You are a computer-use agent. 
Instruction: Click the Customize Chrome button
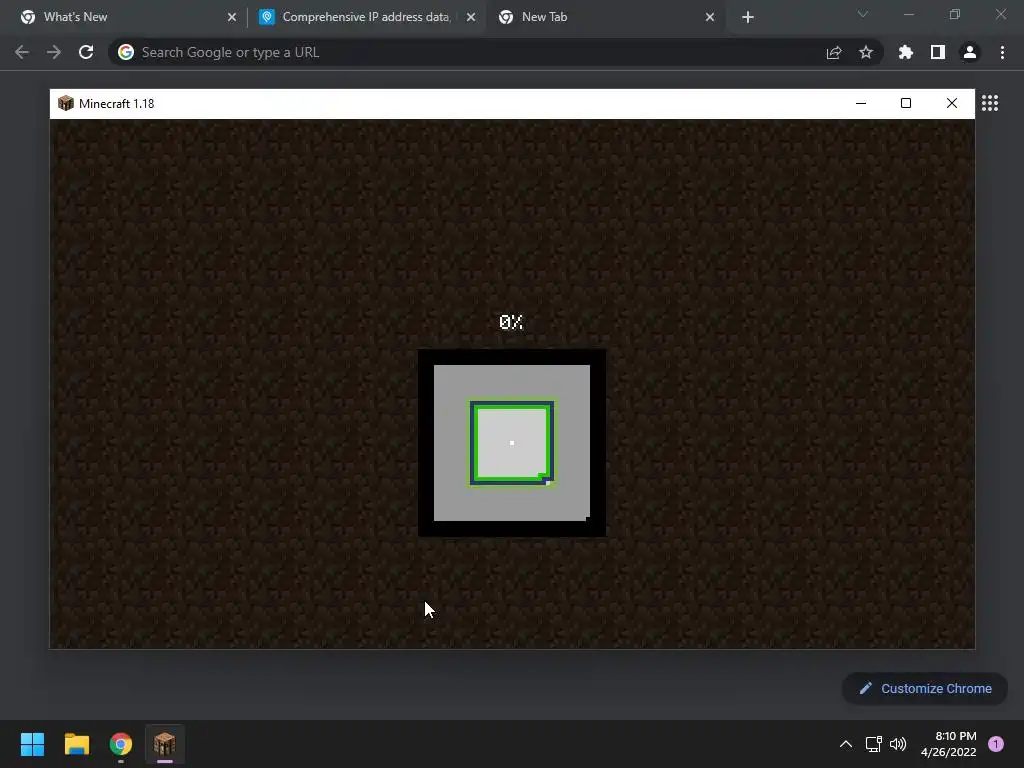925,688
